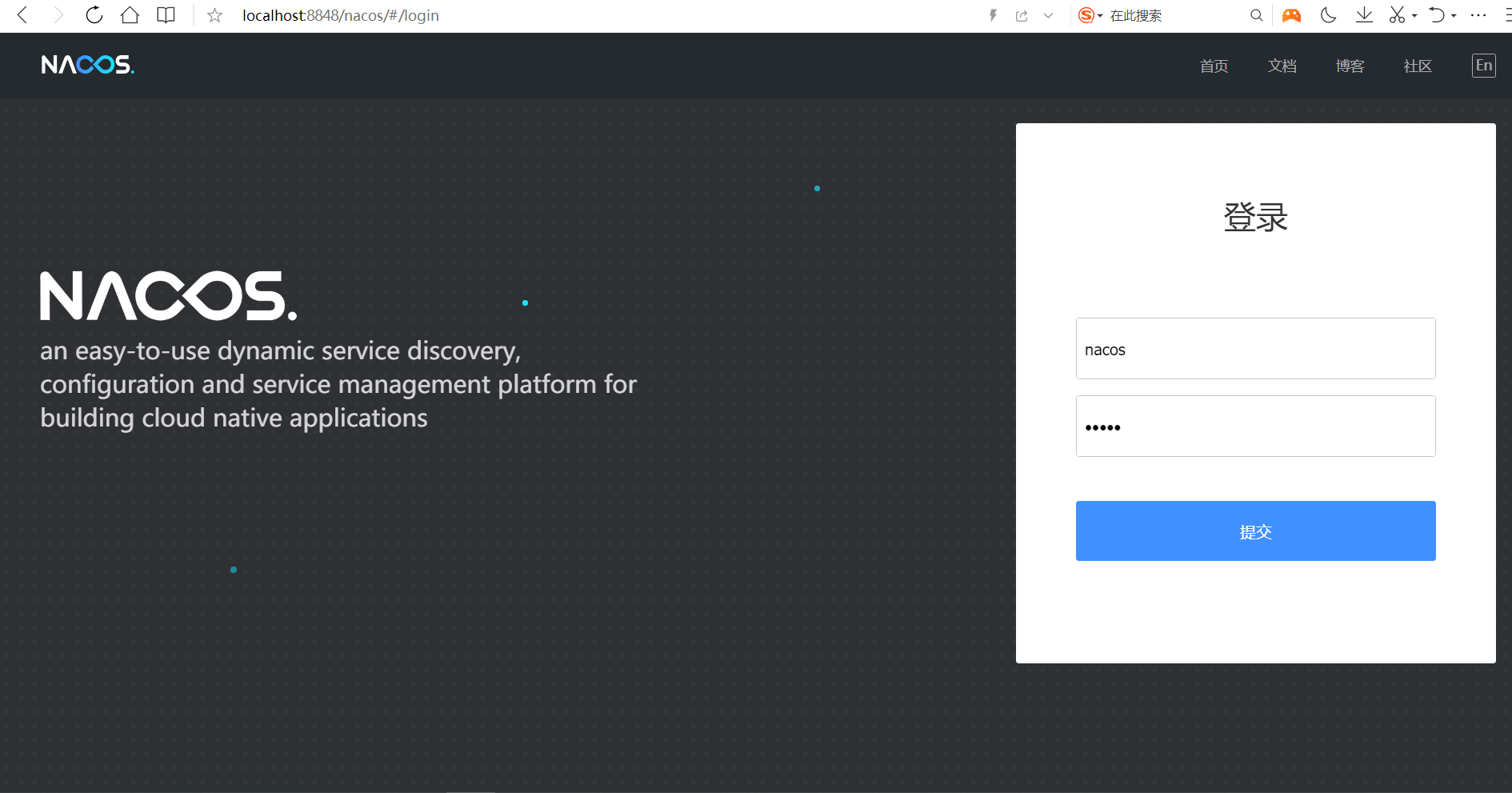The height and width of the screenshot is (793, 1512).
Task: Focus the username field containing nacos
Action: (x=1255, y=349)
